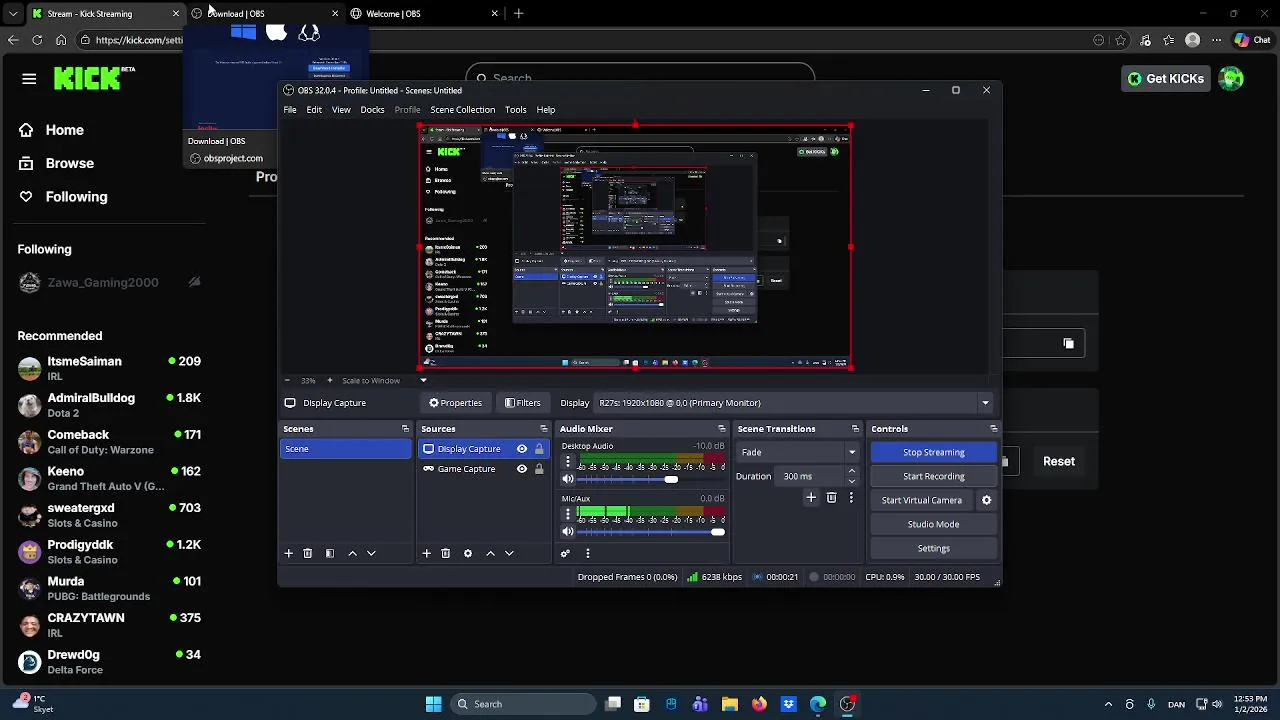Open Kick hamburger menu

pyautogui.click(x=29, y=79)
